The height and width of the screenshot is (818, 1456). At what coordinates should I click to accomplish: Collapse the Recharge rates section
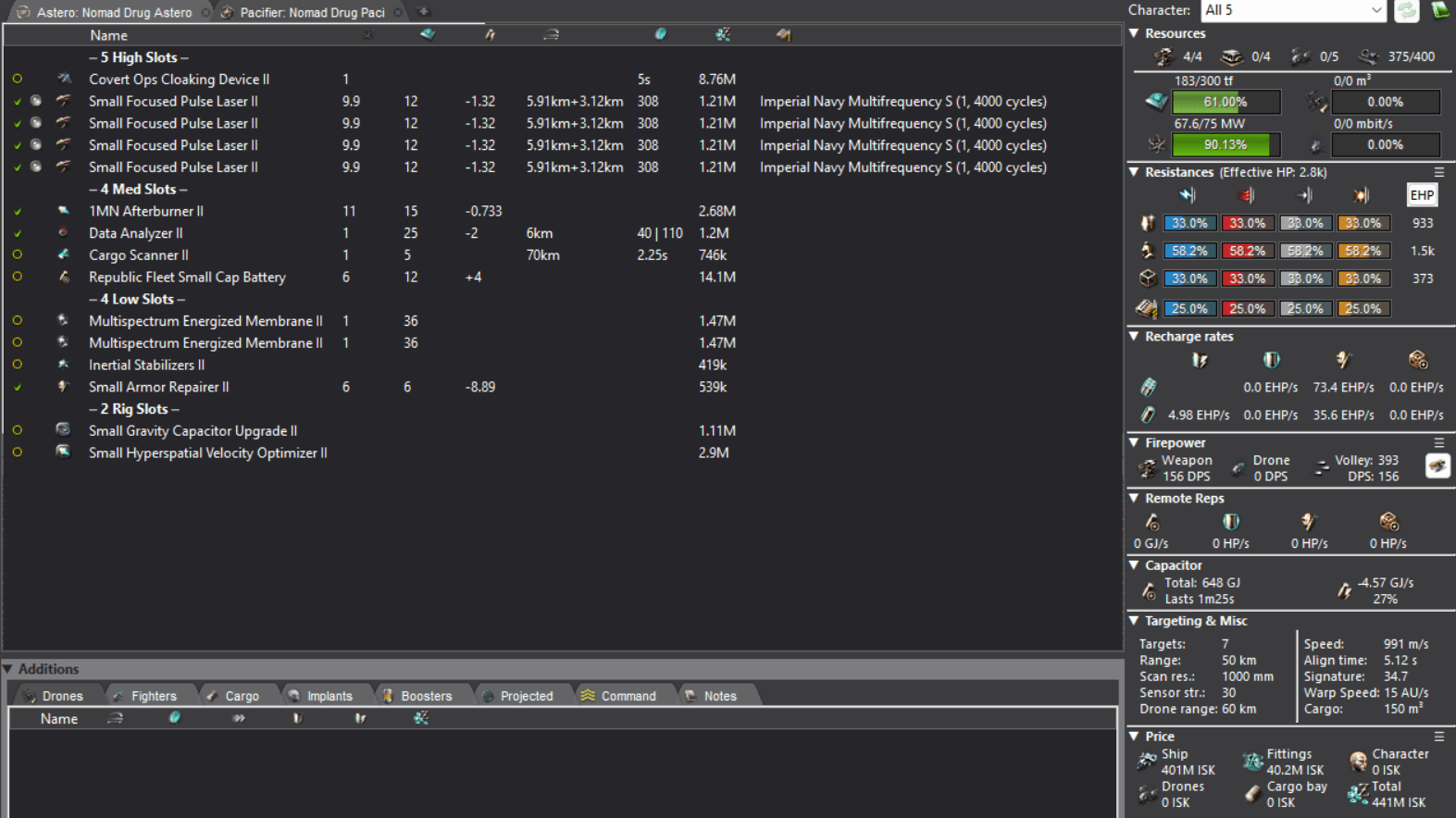[x=1135, y=337]
